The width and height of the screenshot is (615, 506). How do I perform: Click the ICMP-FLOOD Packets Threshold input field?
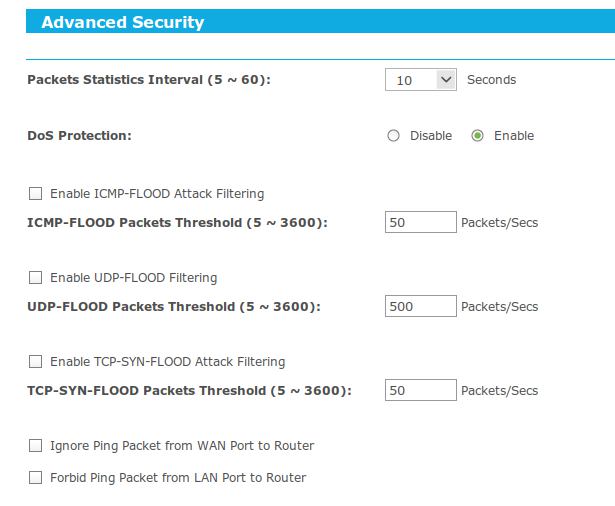tap(420, 223)
